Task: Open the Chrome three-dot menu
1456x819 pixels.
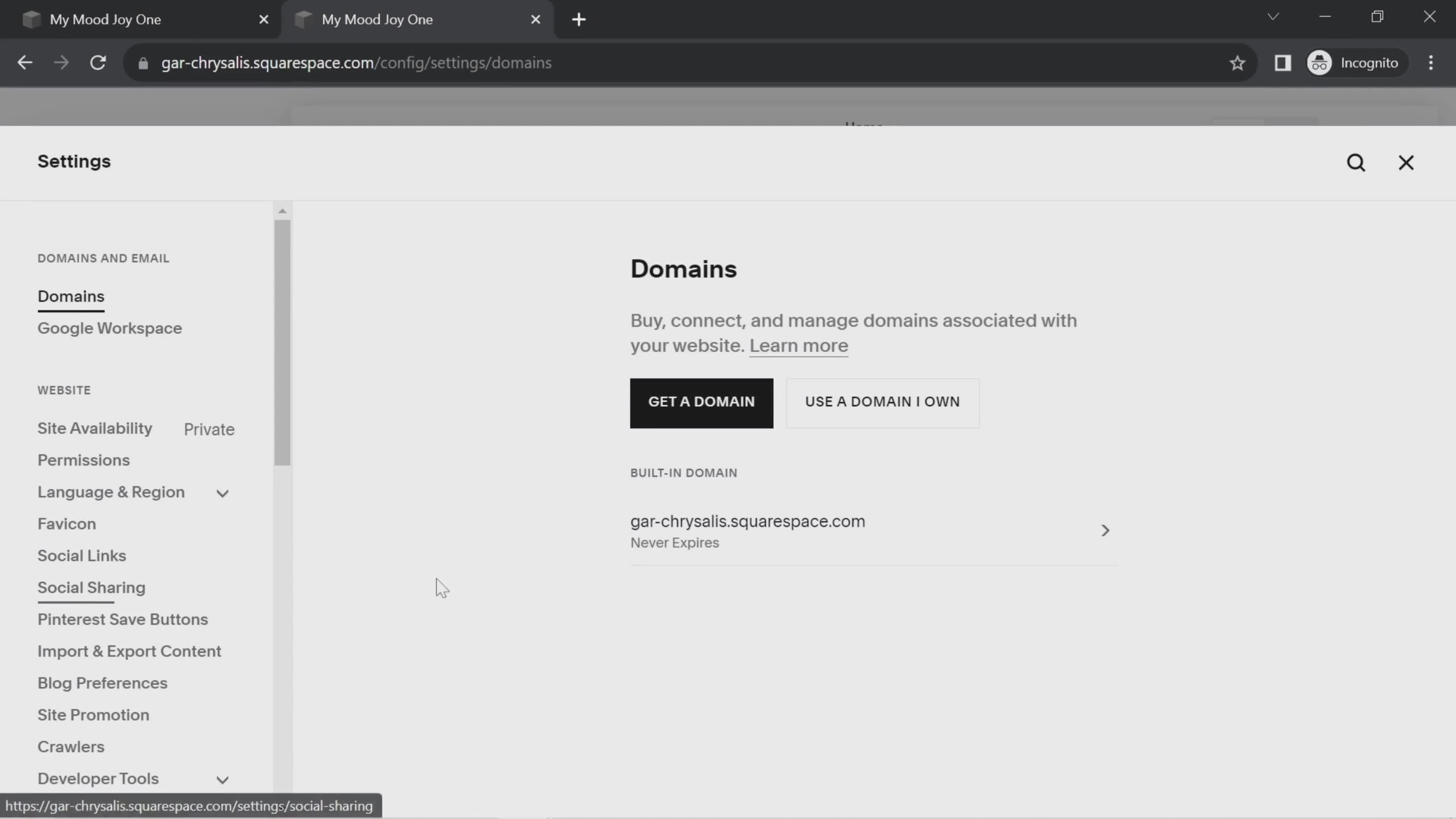Action: [x=1431, y=63]
